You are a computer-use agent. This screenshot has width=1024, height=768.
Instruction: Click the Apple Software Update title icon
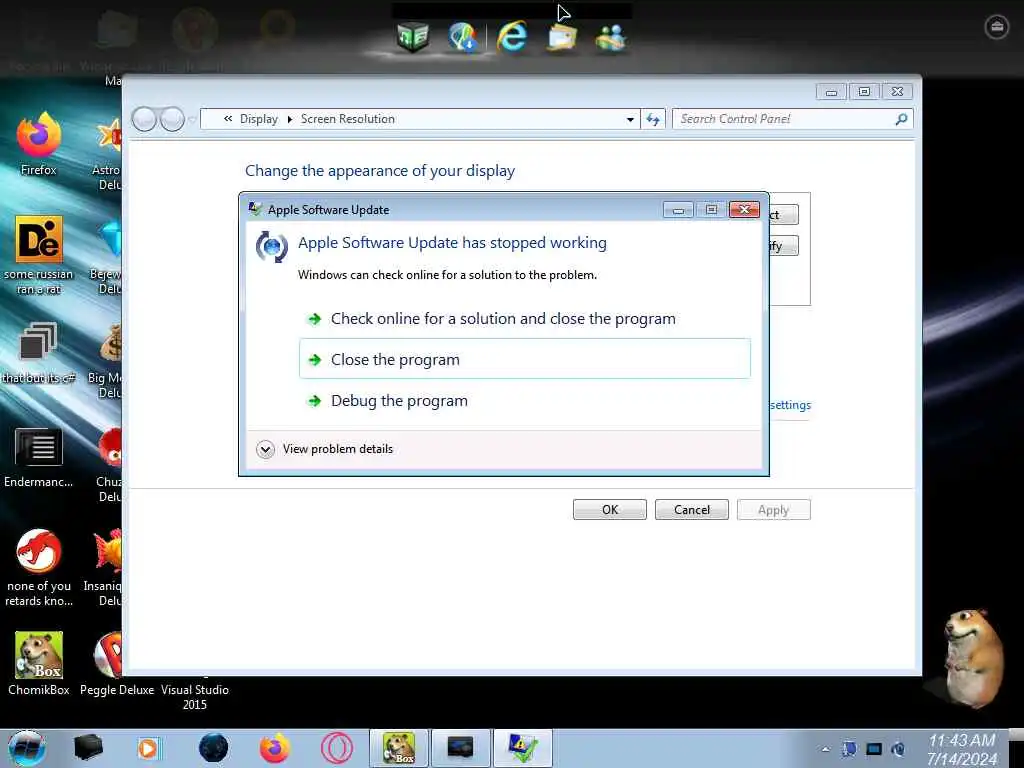coord(255,209)
